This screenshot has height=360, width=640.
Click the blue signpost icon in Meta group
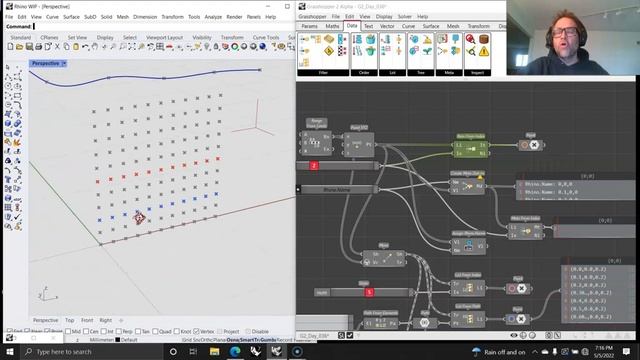click(456, 39)
